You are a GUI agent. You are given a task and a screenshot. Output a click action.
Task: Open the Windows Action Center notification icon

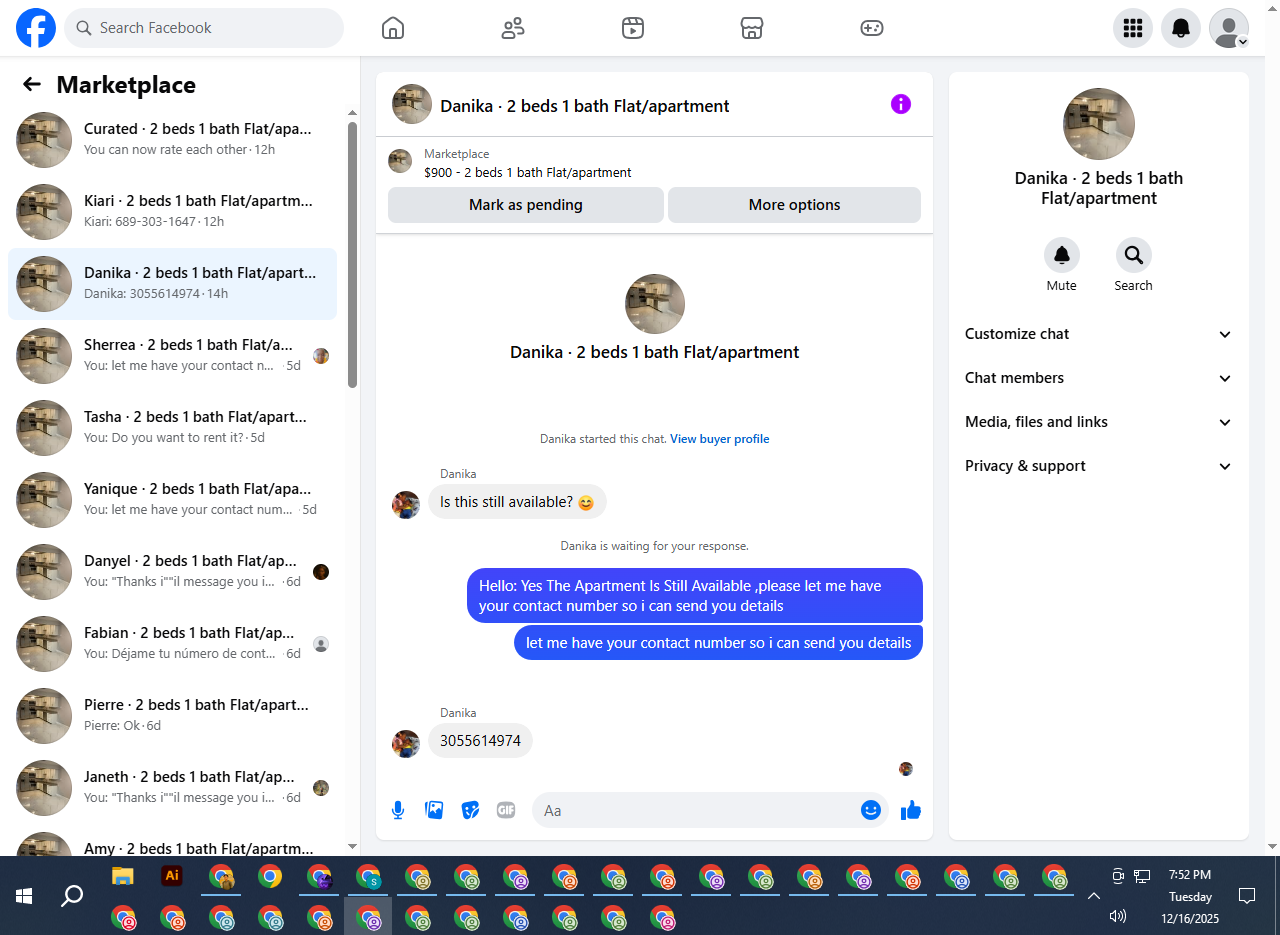pyautogui.click(x=1247, y=895)
